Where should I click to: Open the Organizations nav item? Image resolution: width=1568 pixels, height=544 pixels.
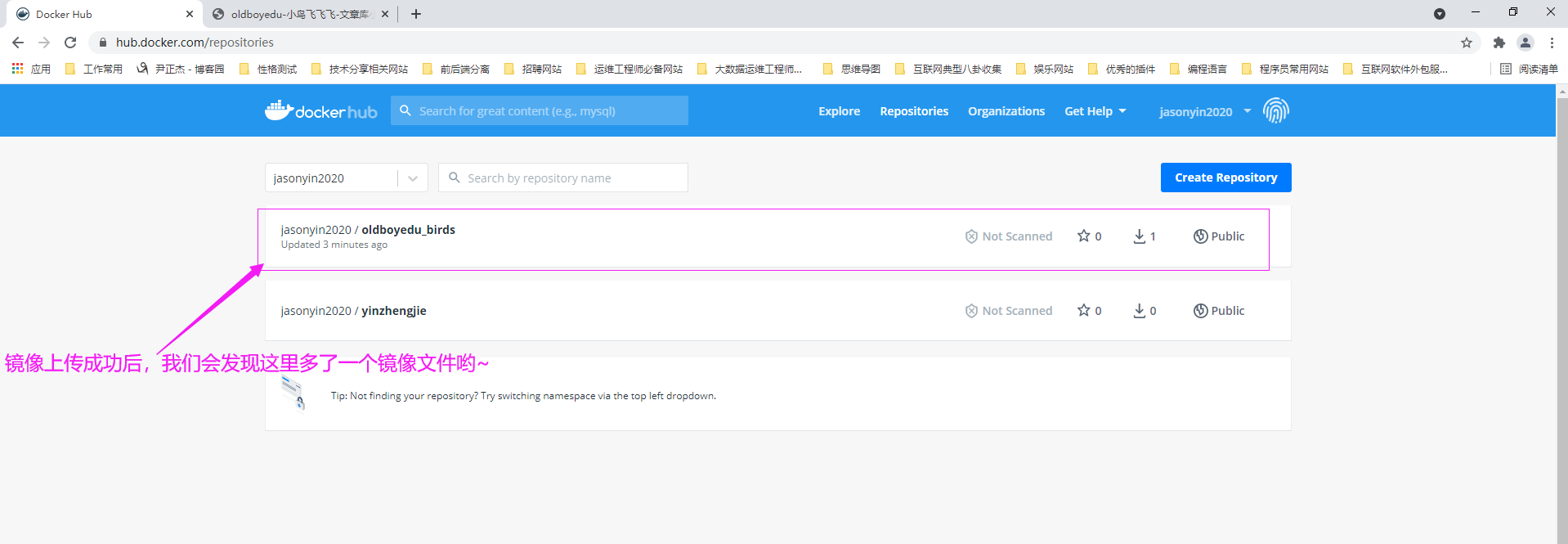pos(1006,111)
